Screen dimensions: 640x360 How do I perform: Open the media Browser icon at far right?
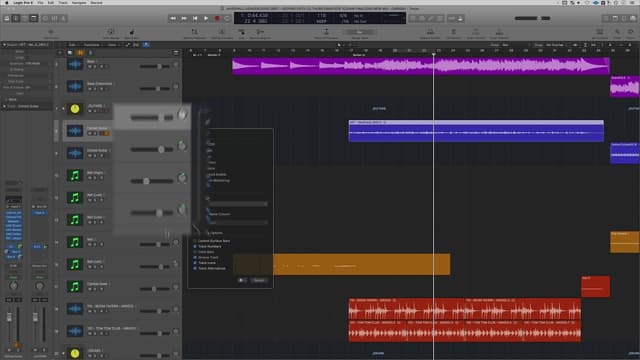633,18
